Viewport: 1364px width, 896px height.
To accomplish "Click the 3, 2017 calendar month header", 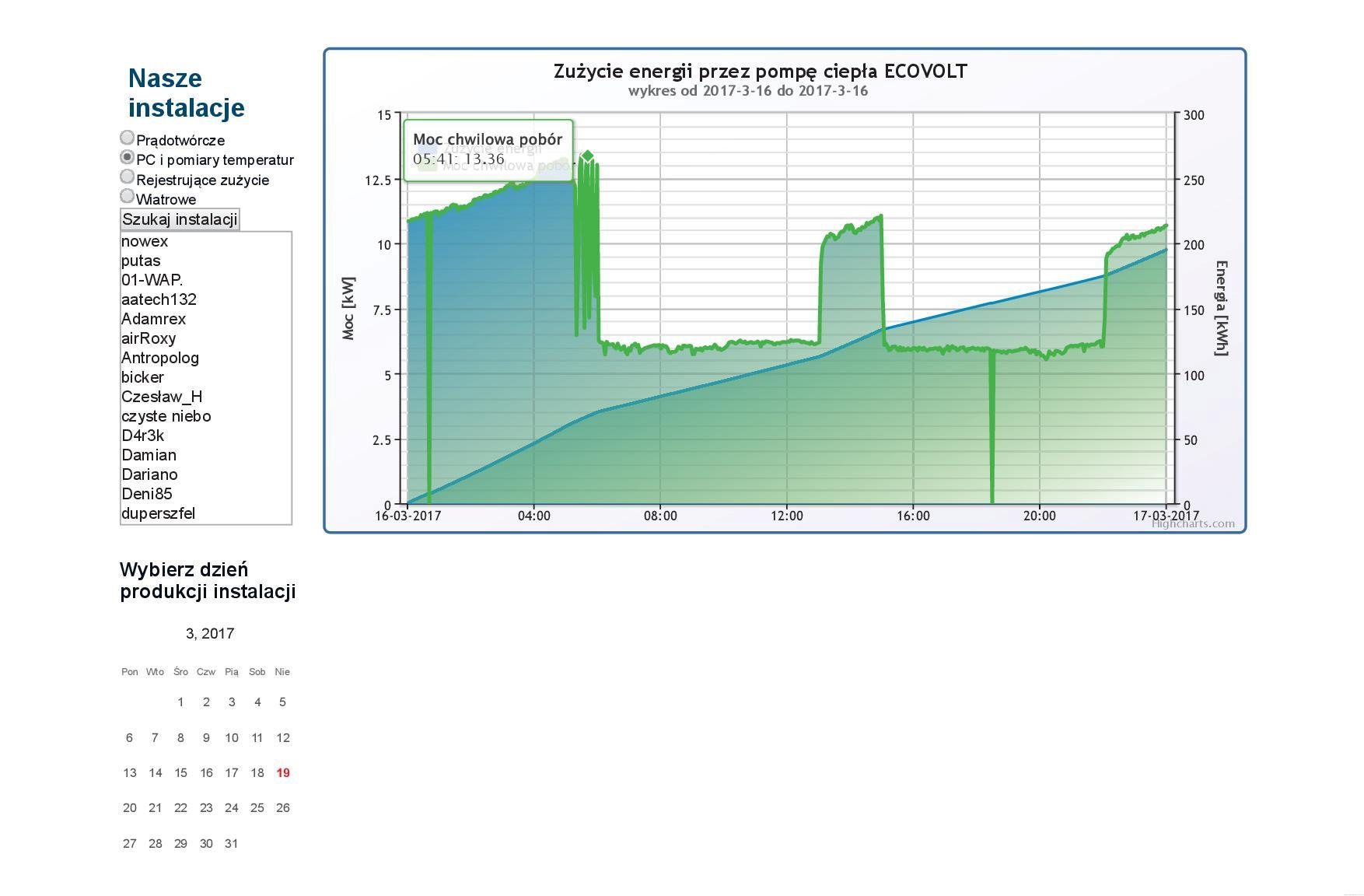I will click(x=210, y=634).
